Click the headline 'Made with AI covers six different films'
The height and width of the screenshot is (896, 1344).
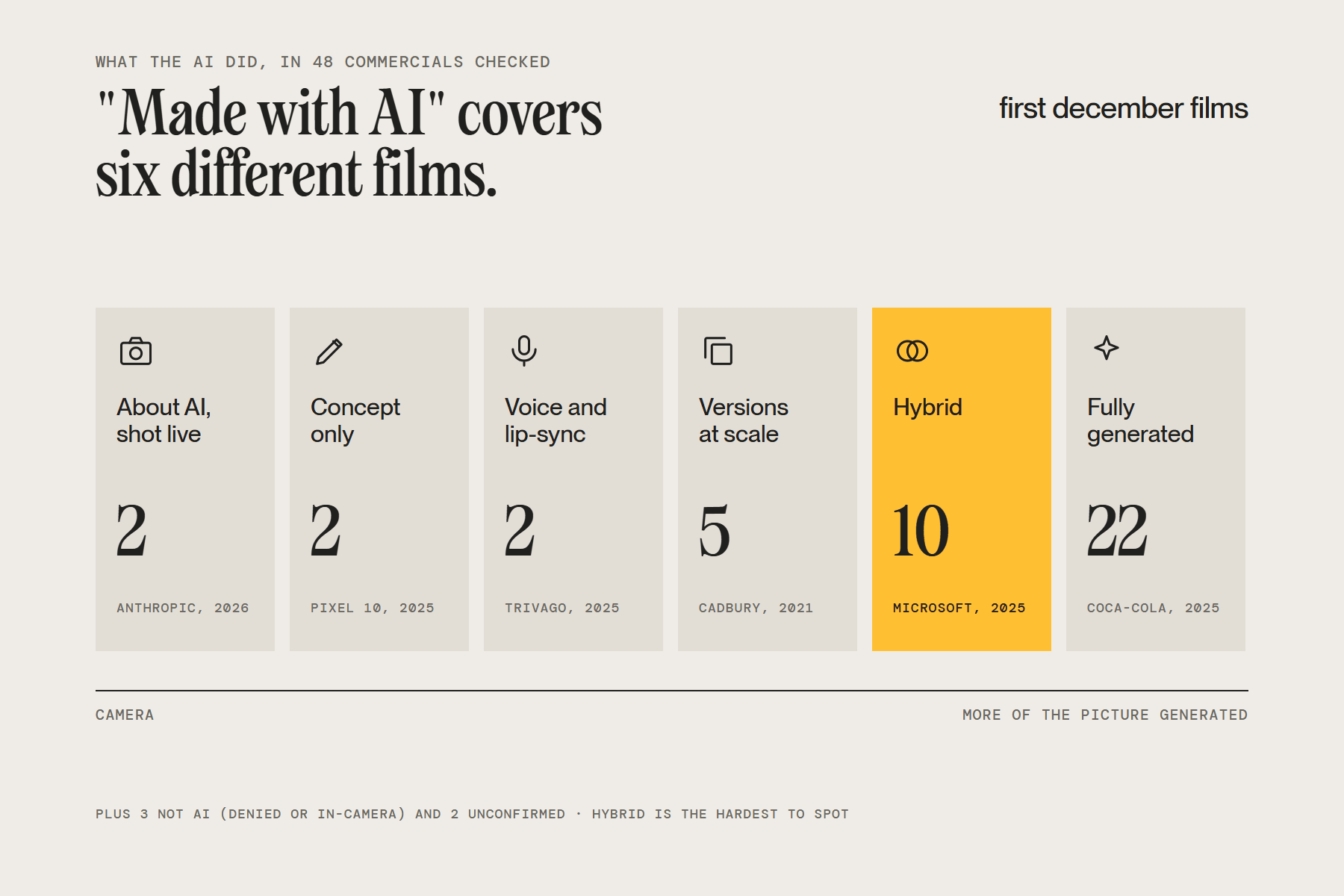pos(349,142)
